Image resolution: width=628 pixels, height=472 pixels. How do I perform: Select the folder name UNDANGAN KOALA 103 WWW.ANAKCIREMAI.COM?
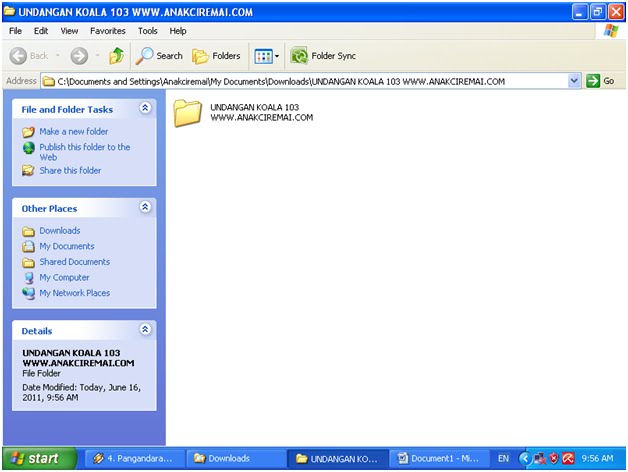pyautogui.click(x=262, y=112)
